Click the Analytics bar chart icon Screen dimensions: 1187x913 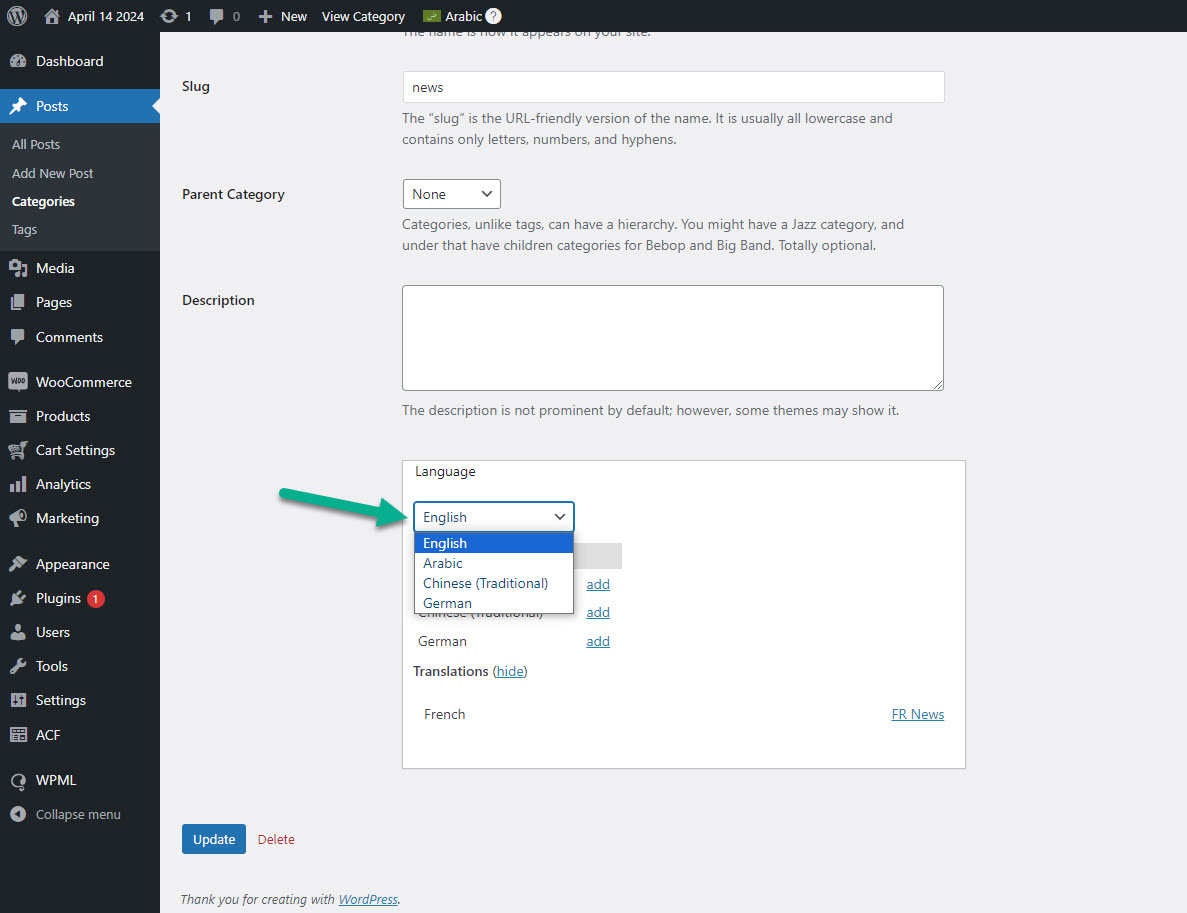click(x=18, y=485)
